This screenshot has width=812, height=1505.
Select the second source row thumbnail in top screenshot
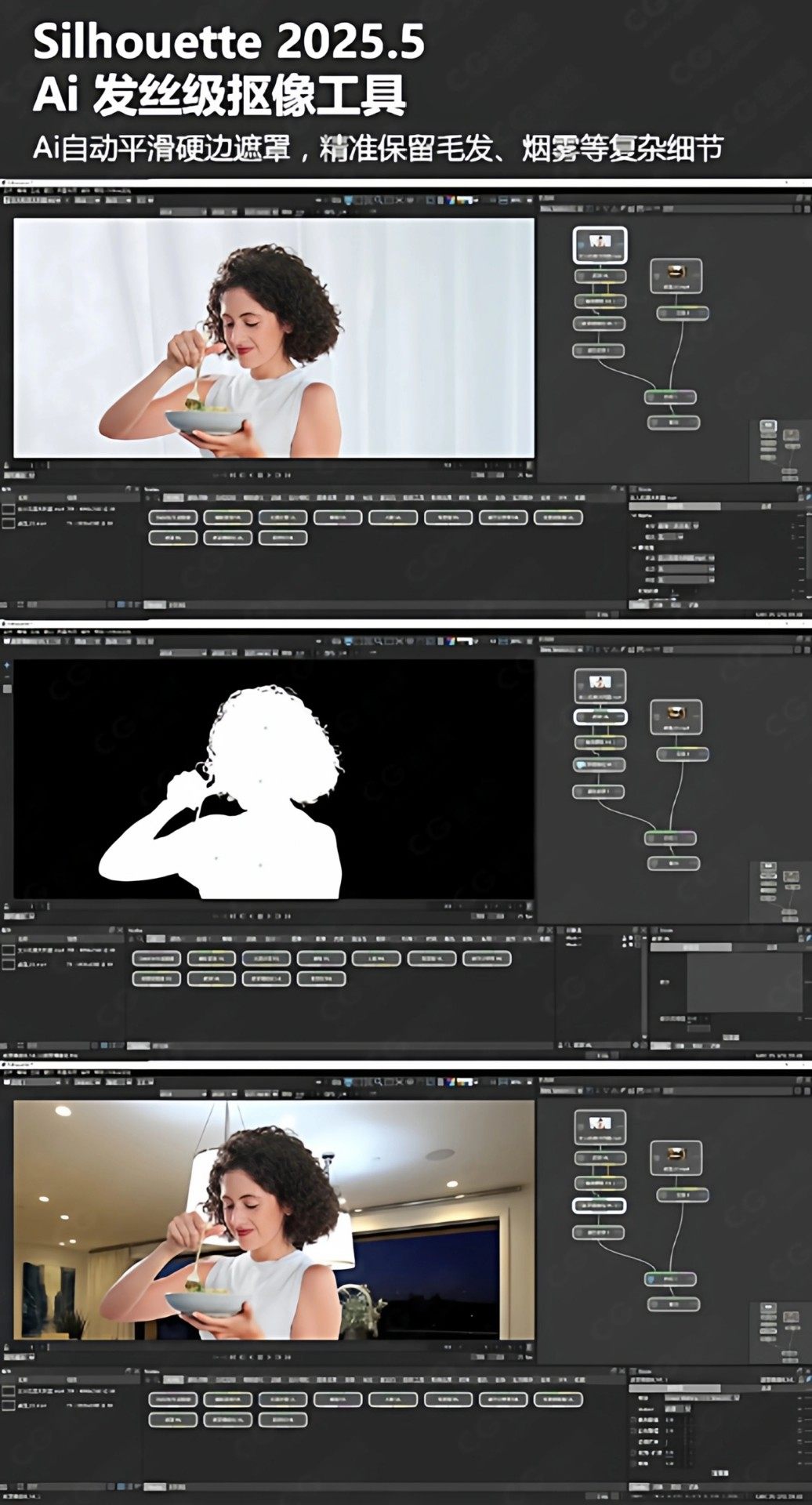click(9, 522)
